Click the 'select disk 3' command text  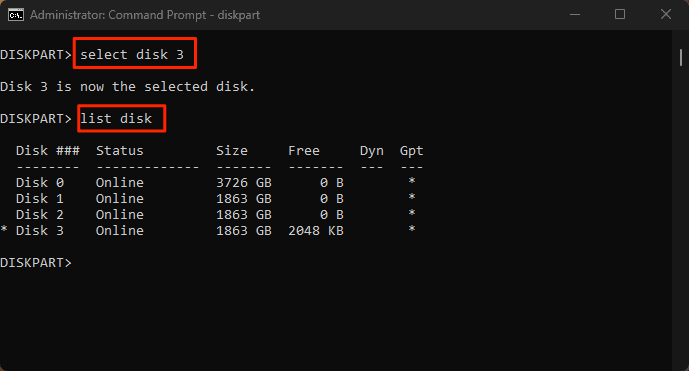(132, 55)
